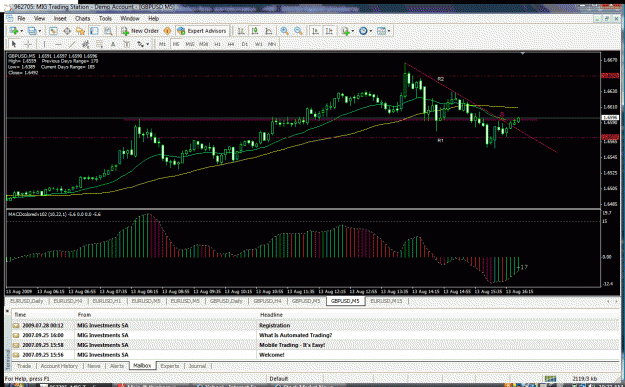Screen dimensions: 625x387
Task: Expand the Templates dropdown arrow
Action: point(389,31)
